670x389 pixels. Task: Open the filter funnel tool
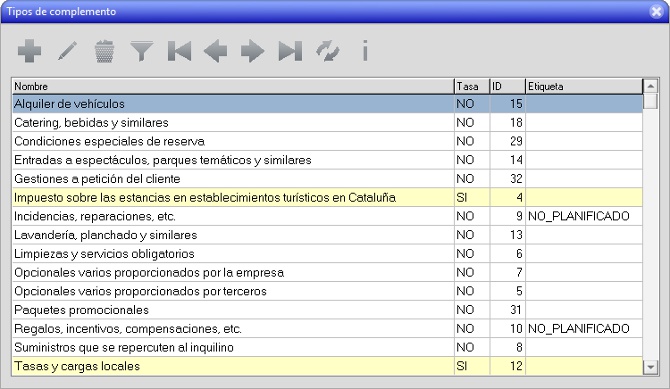(141, 51)
